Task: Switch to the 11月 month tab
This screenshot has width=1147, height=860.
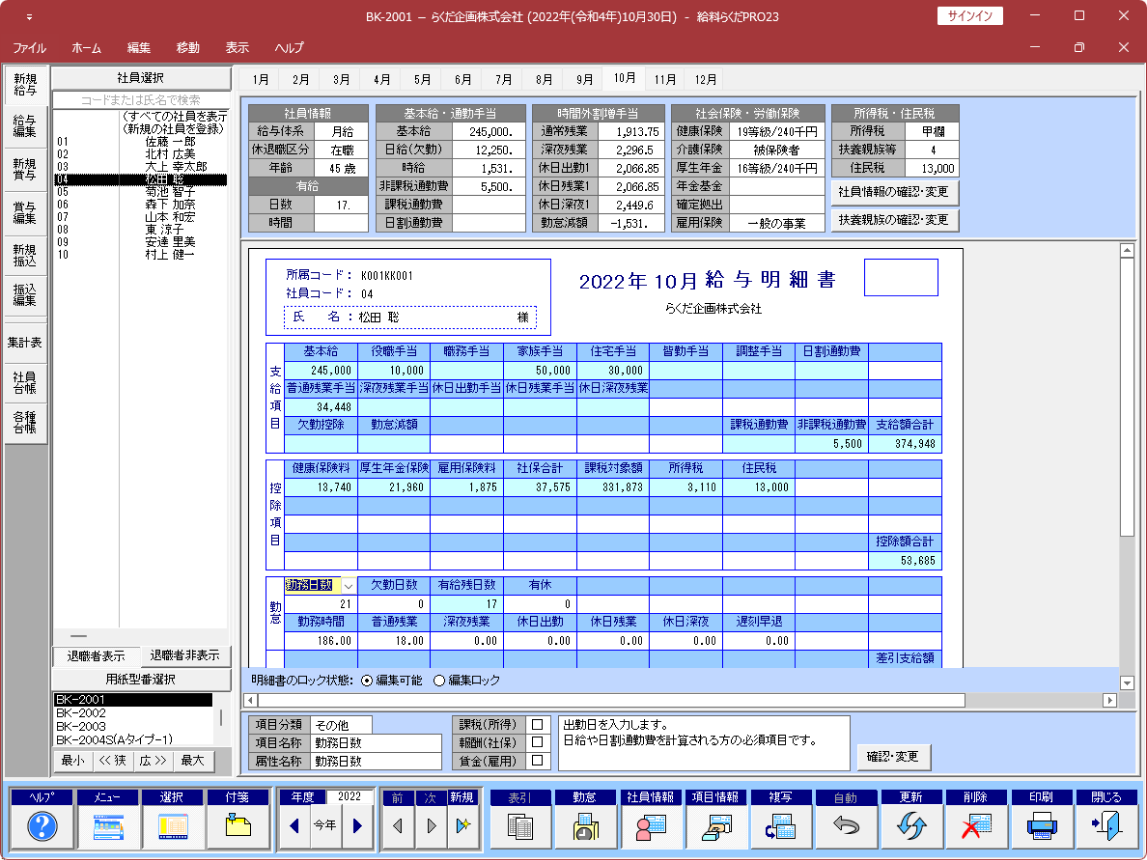Action: (665, 80)
